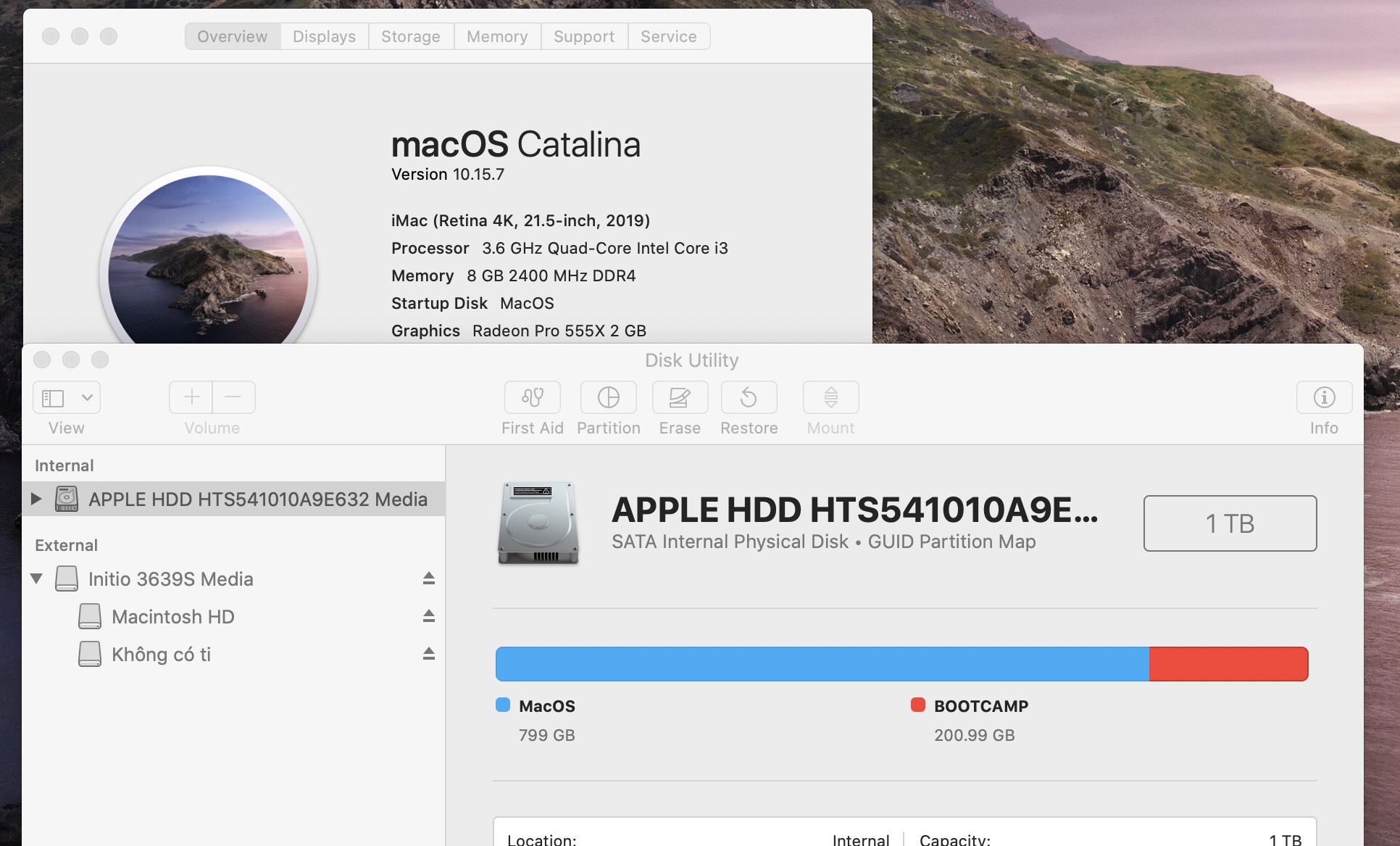Select MacOS partition in disk map
The image size is (1400, 846).
(820, 662)
